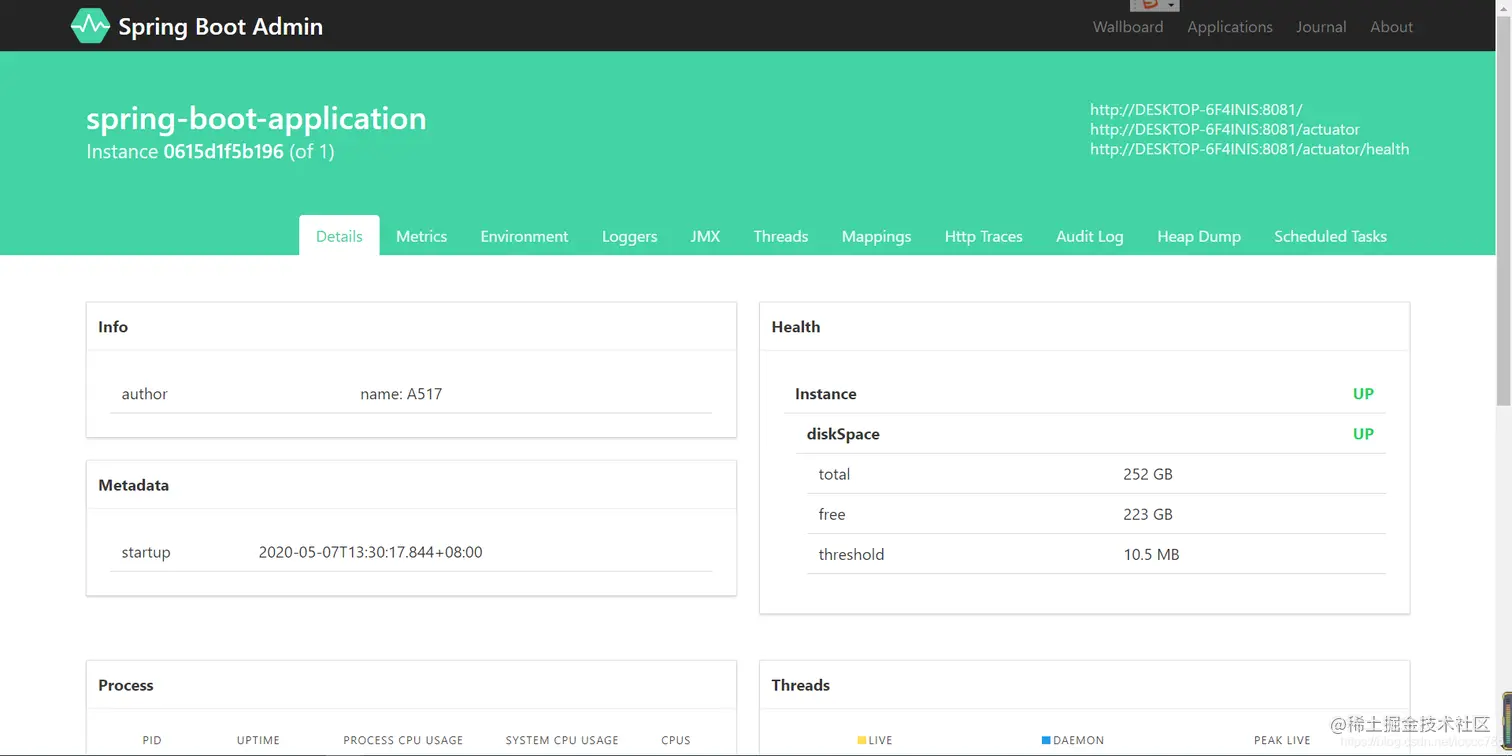The image size is (1512, 756).
Task: Open the Mappings tab
Action: coord(876,236)
